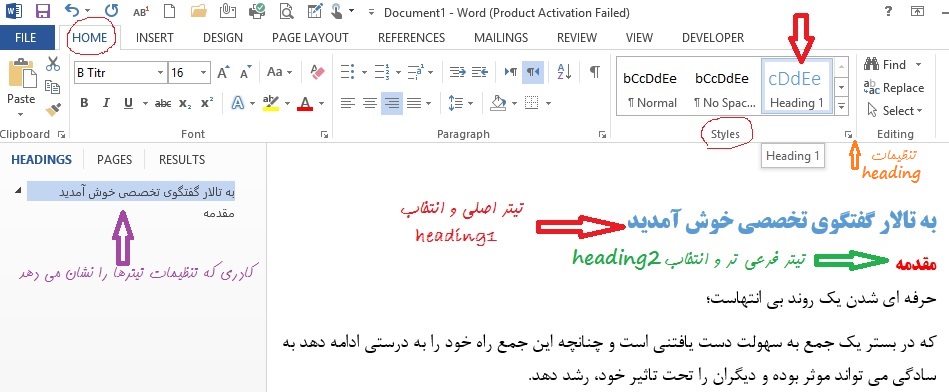Decrease font size with Shrink Font
This screenshot has height=392, width=949.
click(245, 73)
